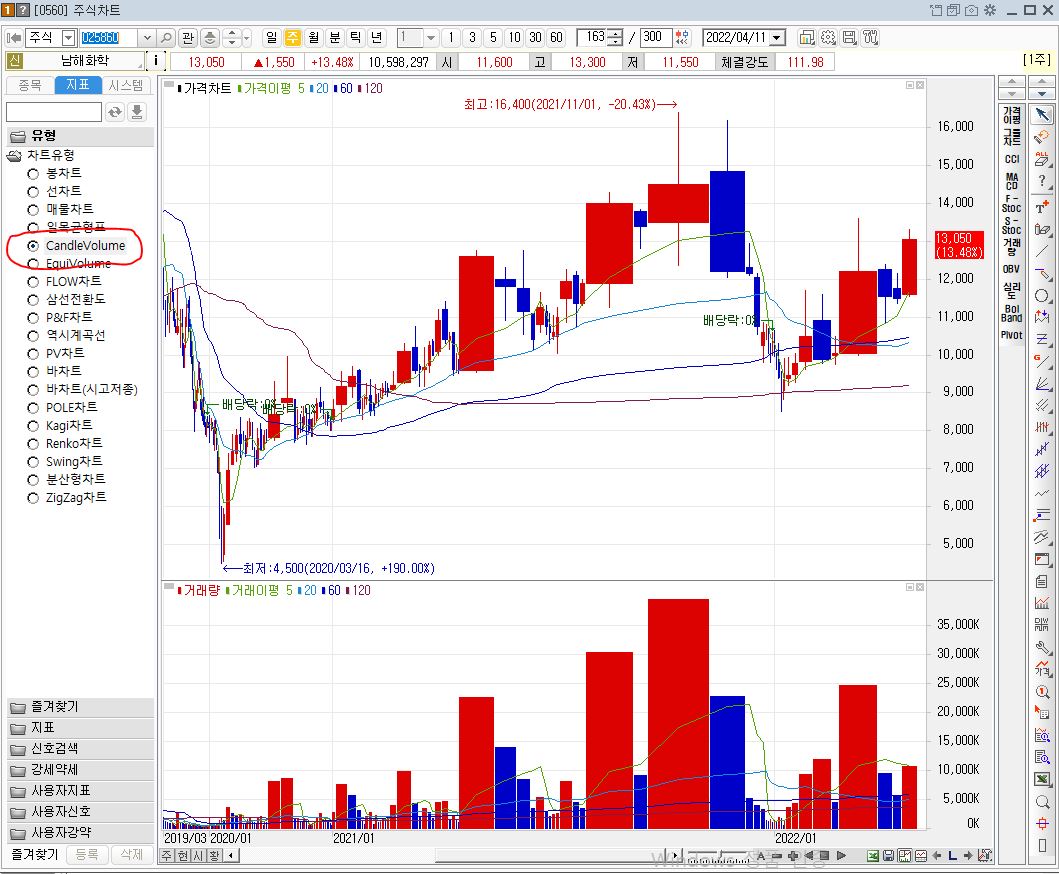Viewport: 1059px width, 874px height.
Task: Click the L letter icon in bottom bar
Action: (x=952, y=856)
